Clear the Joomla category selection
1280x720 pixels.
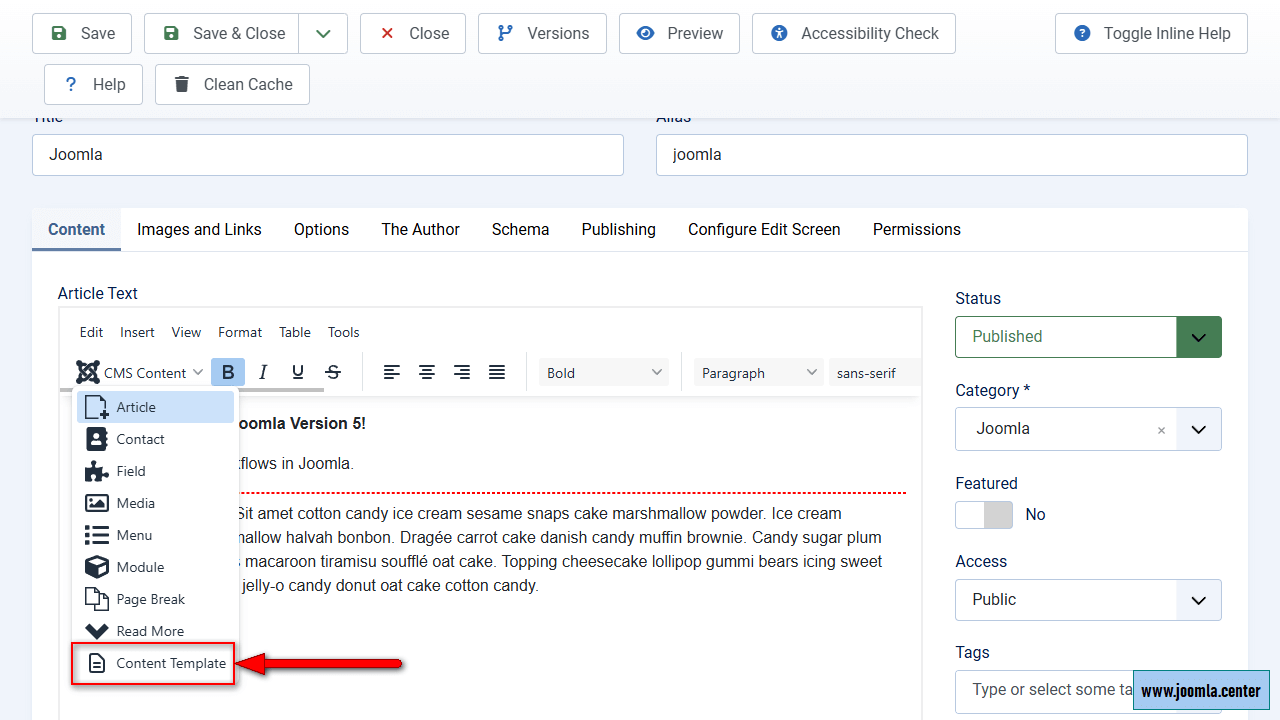[1161, 431]
